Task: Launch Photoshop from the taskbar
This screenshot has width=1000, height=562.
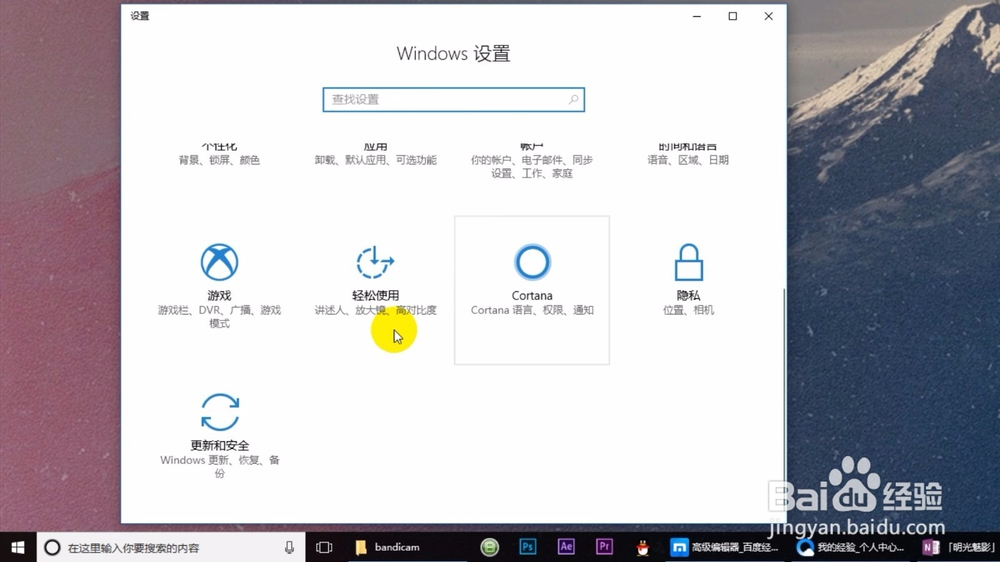Action: point(527,547)
